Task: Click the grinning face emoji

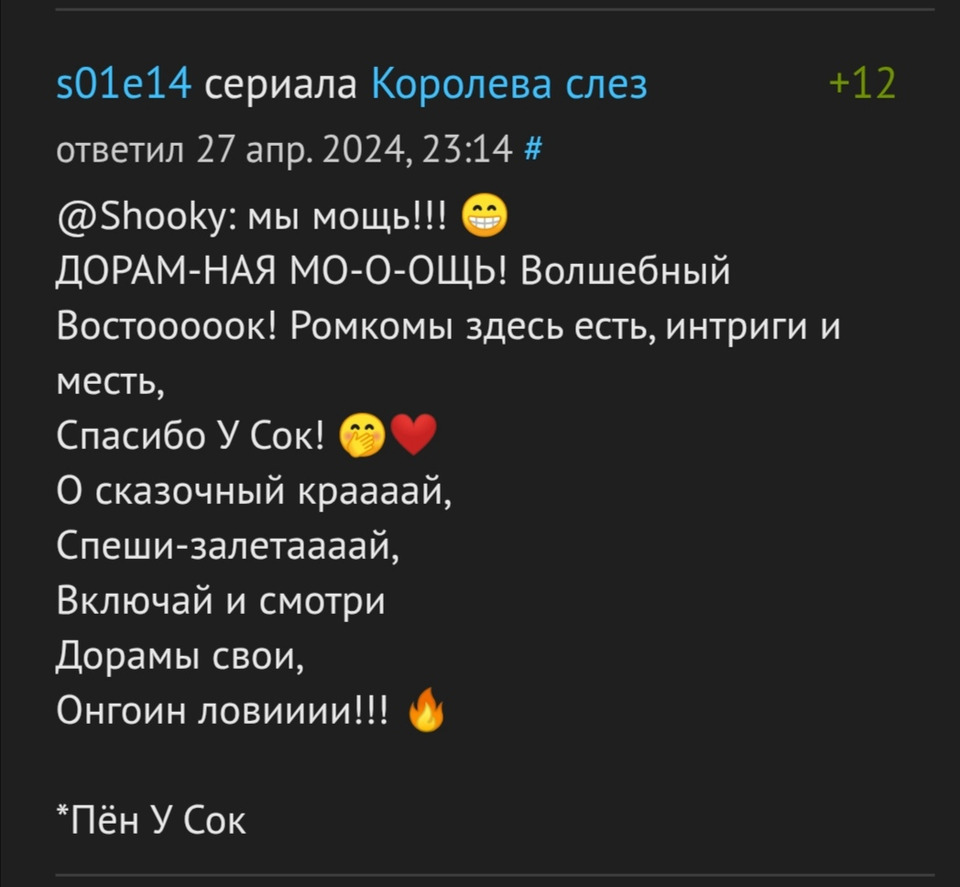Action: pyautogui.click(x=484, y=216)
